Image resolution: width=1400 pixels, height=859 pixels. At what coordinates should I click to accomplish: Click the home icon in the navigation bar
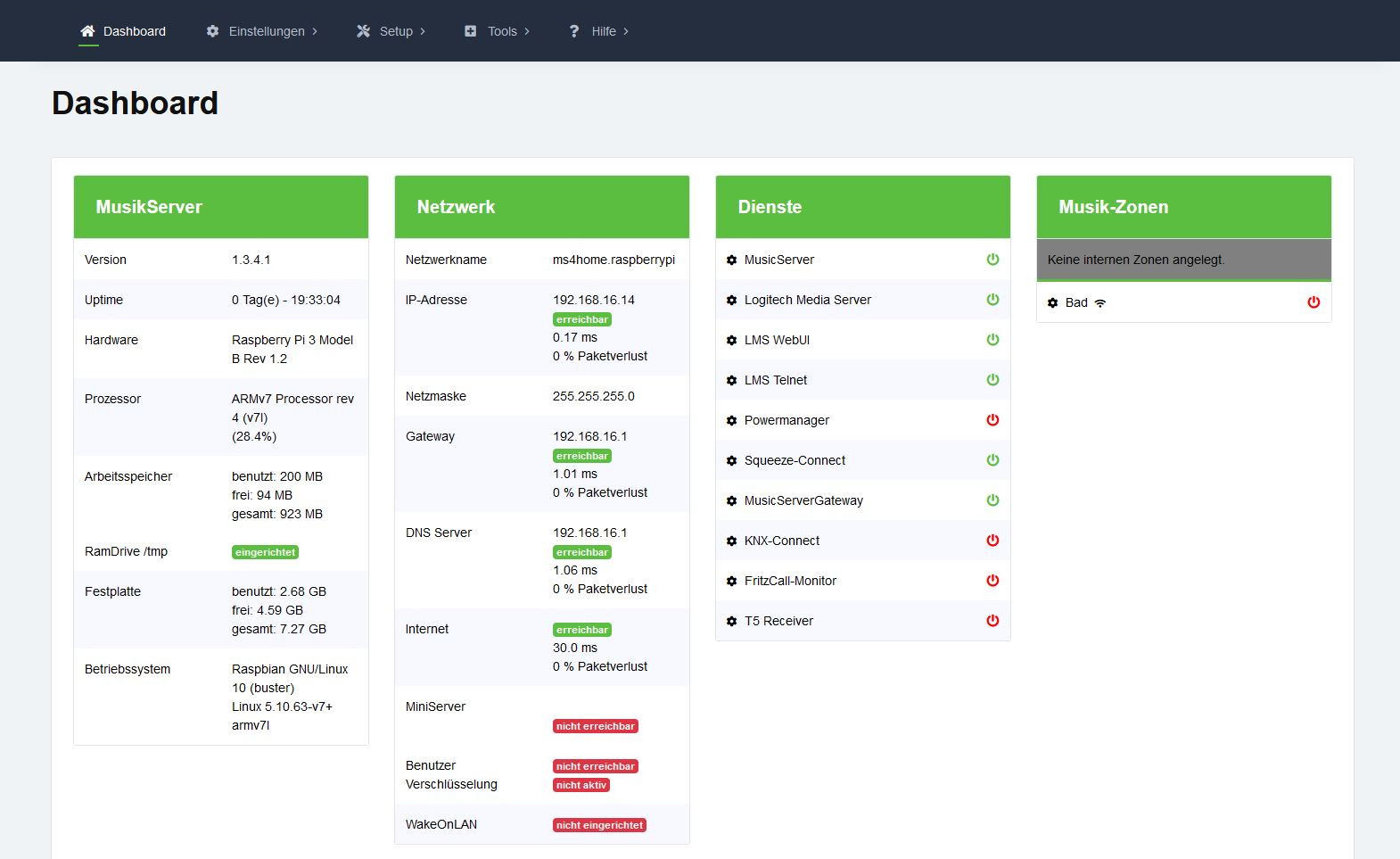coord(87,31)
